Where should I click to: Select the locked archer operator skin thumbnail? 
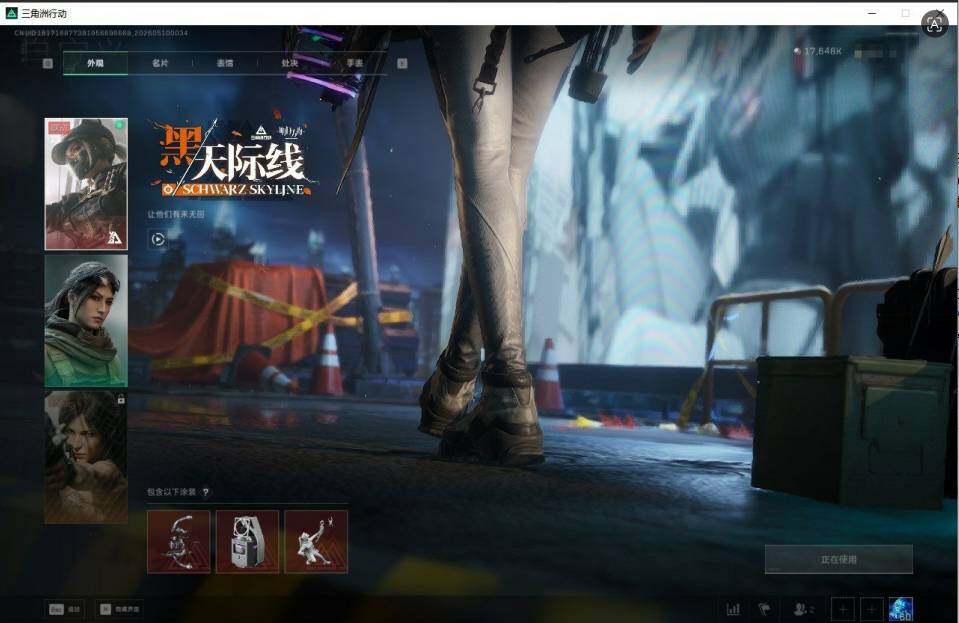pos(86,457)
